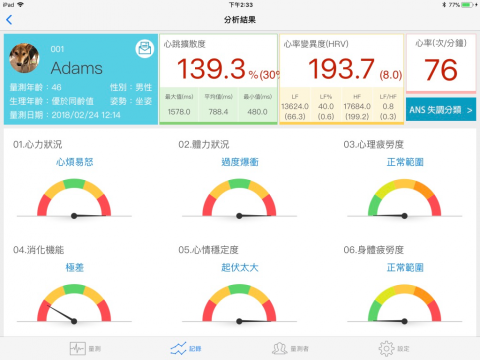Tap the 姿勢：坐姿 field

click(x=131, y=101)
